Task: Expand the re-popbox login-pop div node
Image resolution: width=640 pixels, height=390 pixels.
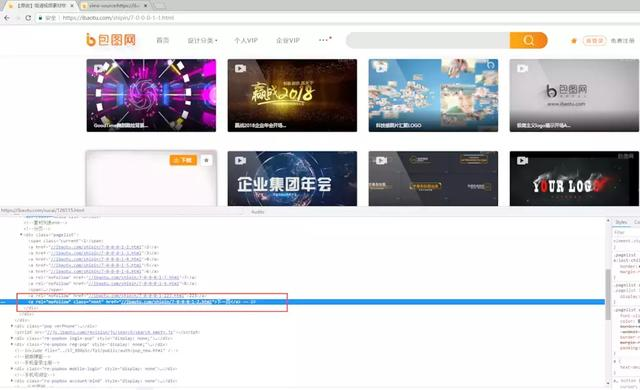Action: pyautogui.click(x=12, y=338)
